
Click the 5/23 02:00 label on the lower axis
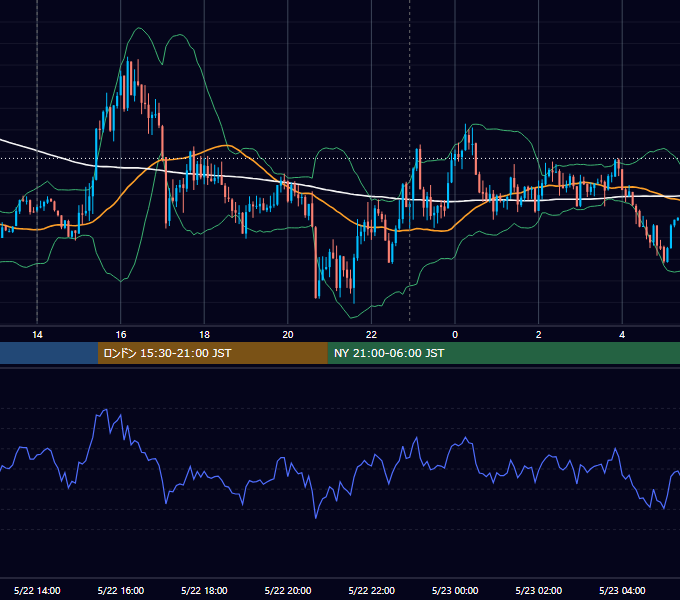539,590
